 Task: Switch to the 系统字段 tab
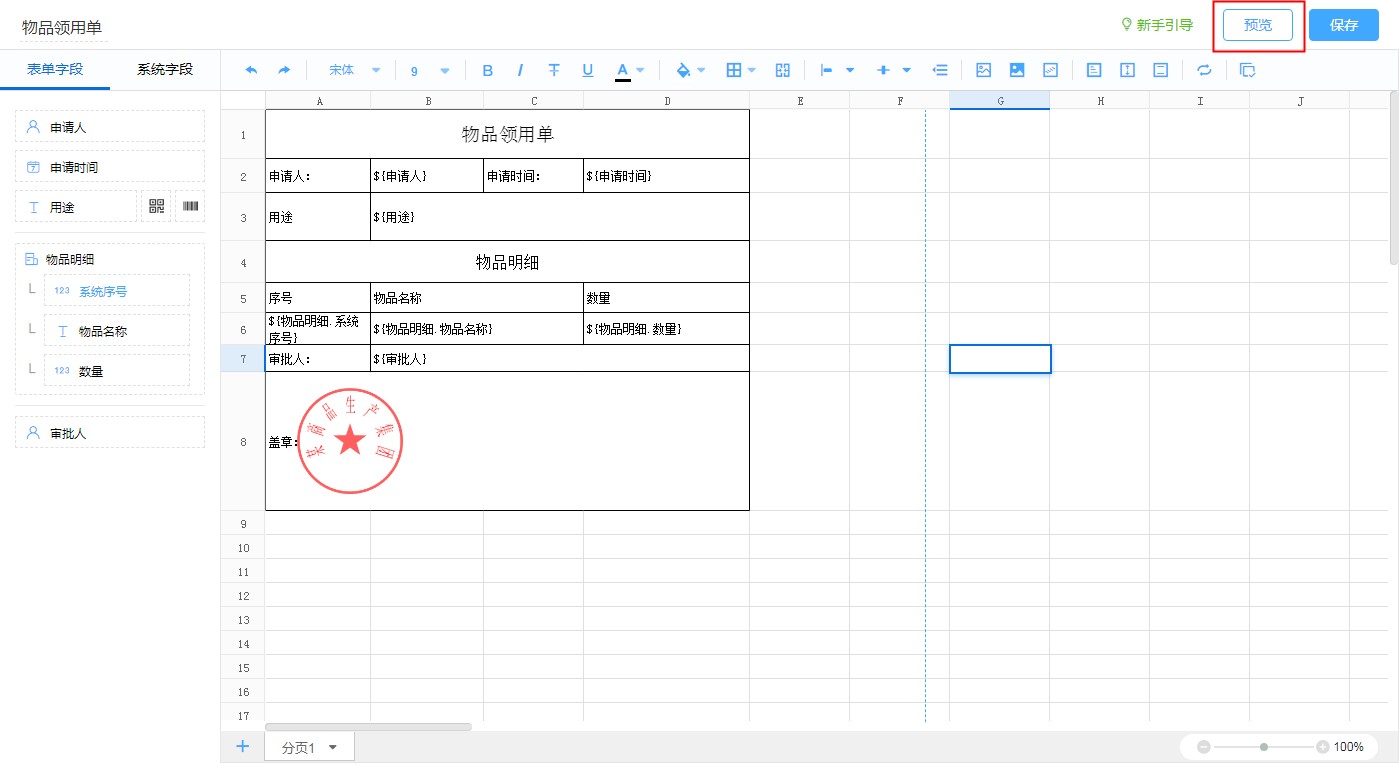165,69
